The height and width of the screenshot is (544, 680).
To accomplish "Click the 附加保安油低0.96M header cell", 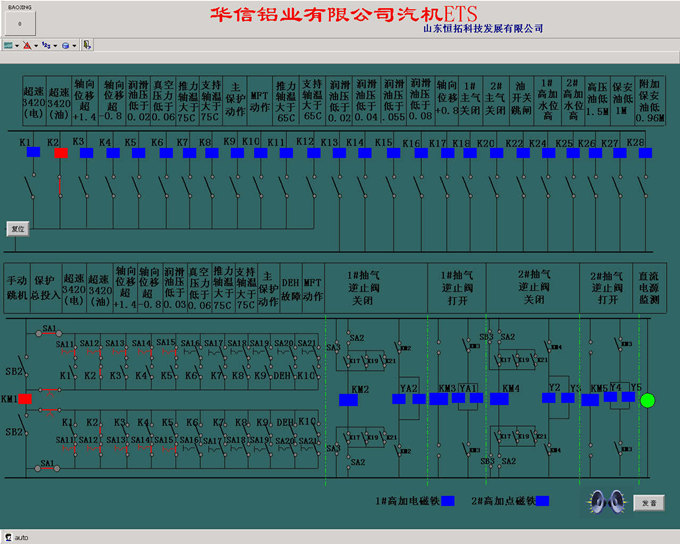I will coord(649,101).
